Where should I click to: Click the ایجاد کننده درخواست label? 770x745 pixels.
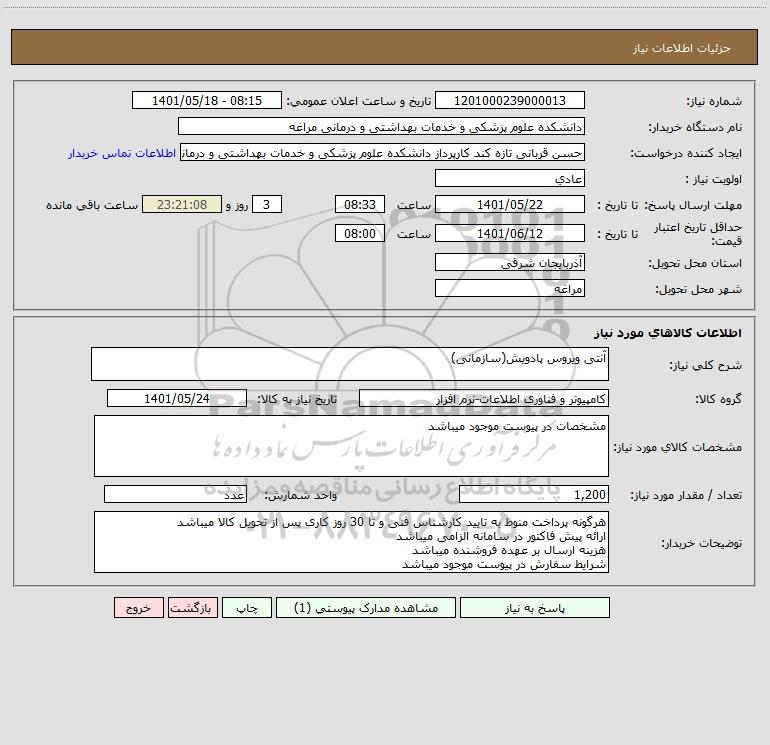click(x=686, y=153)
